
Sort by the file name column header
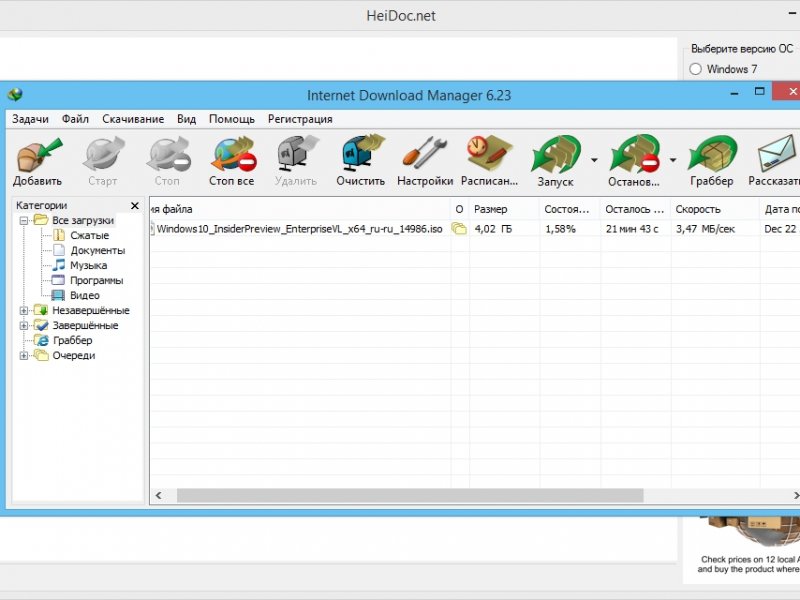coord(300,209)
